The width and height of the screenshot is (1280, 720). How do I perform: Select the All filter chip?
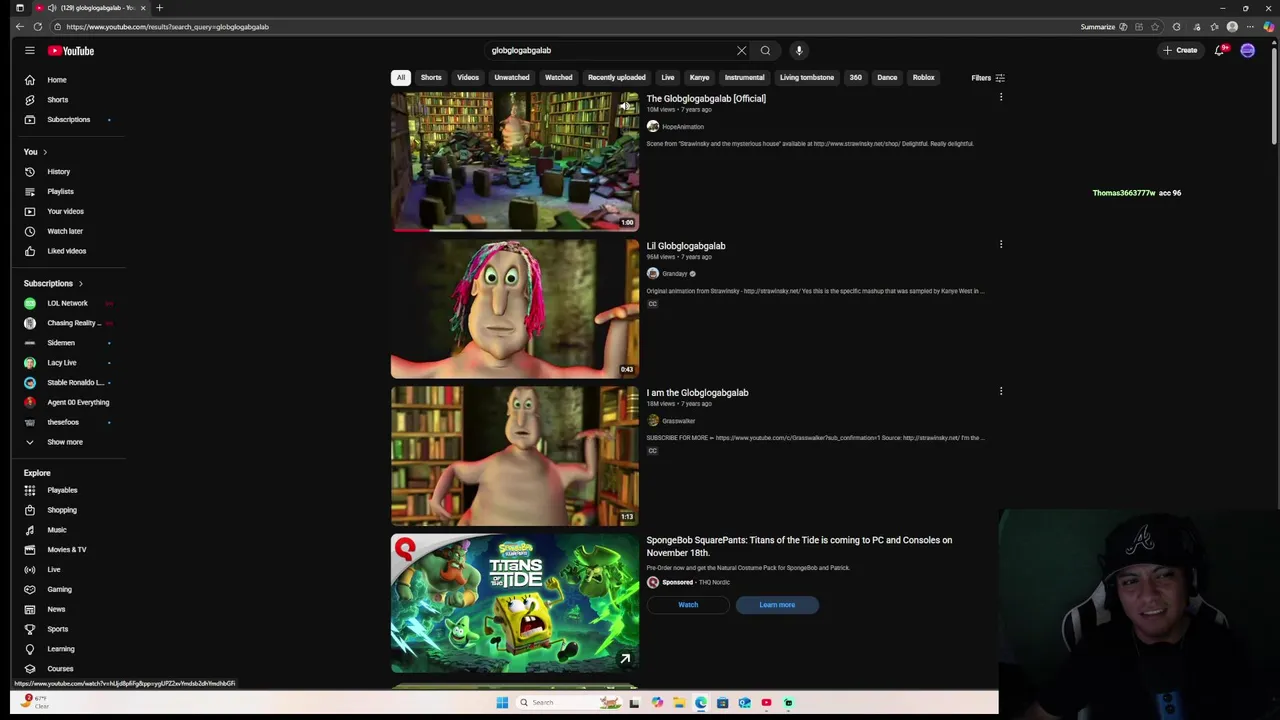point(401,77)
